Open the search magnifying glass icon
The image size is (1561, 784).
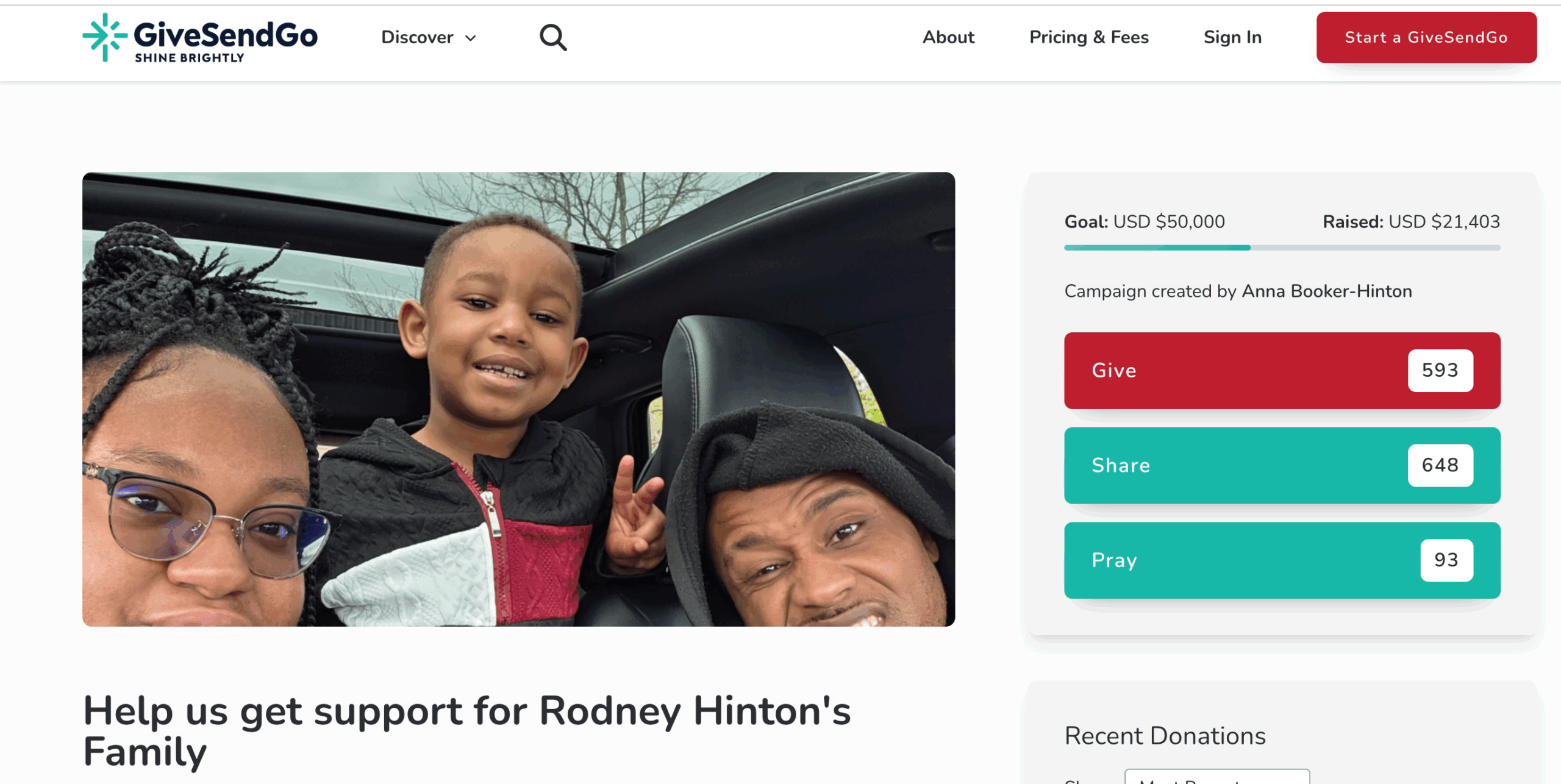pos(553,38)
